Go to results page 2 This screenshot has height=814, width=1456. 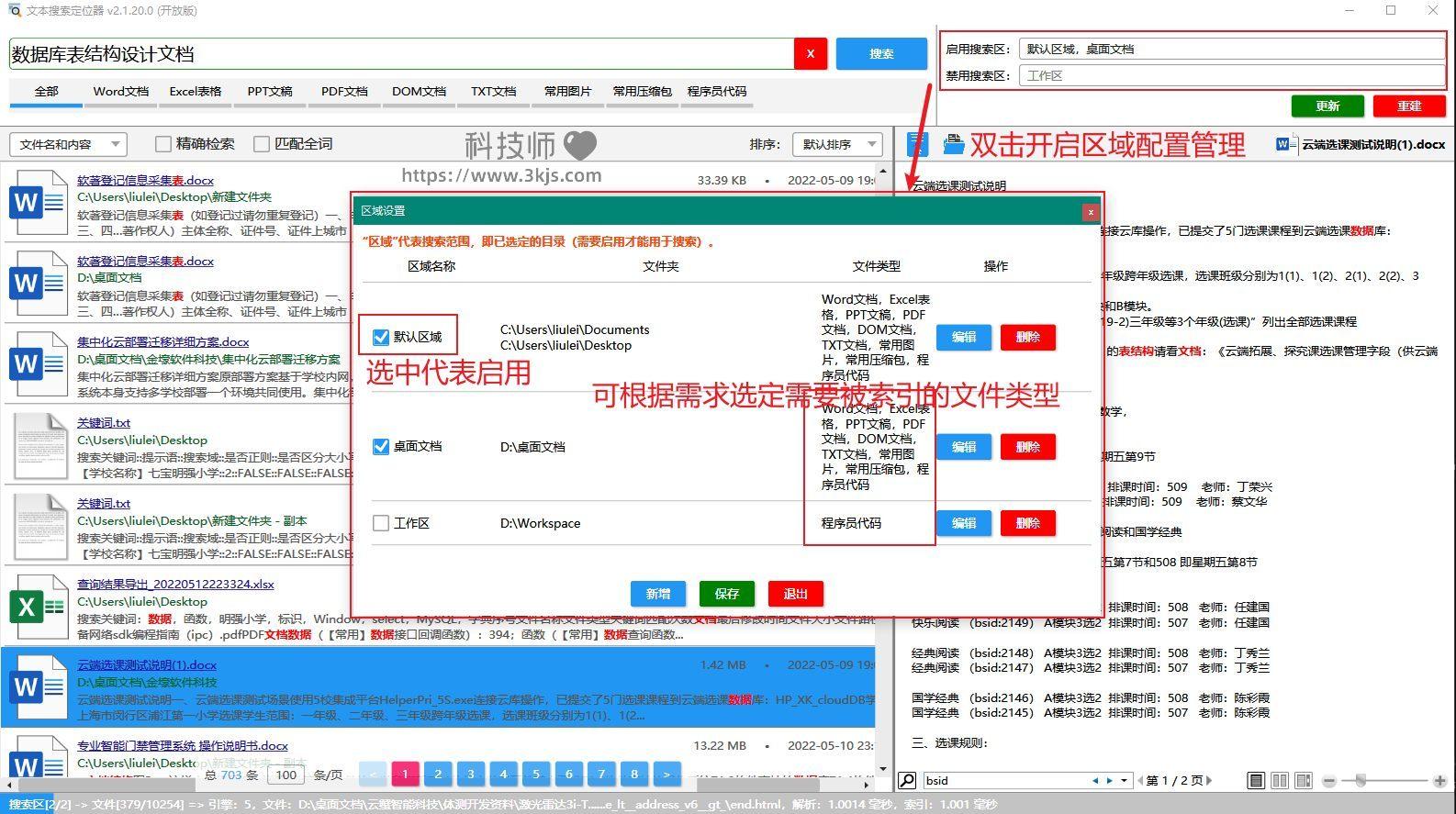pyautogui.click(x=438, y=775)
